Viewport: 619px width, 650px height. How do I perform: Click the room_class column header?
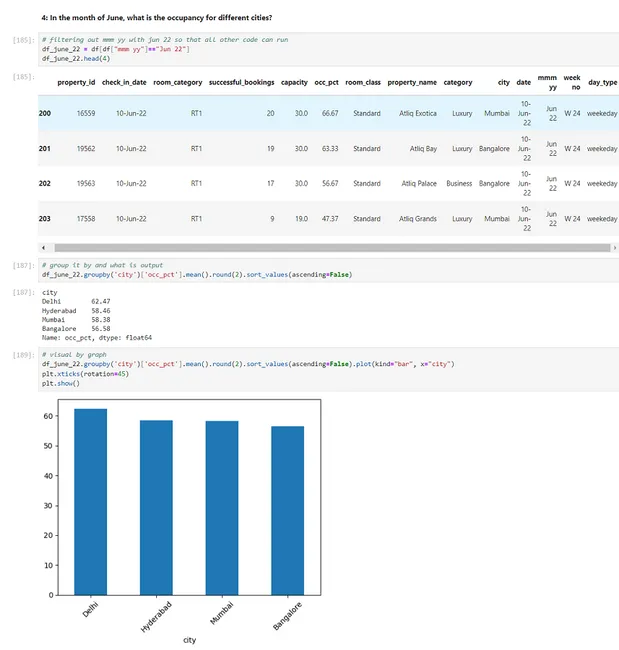tap(363, 82)
